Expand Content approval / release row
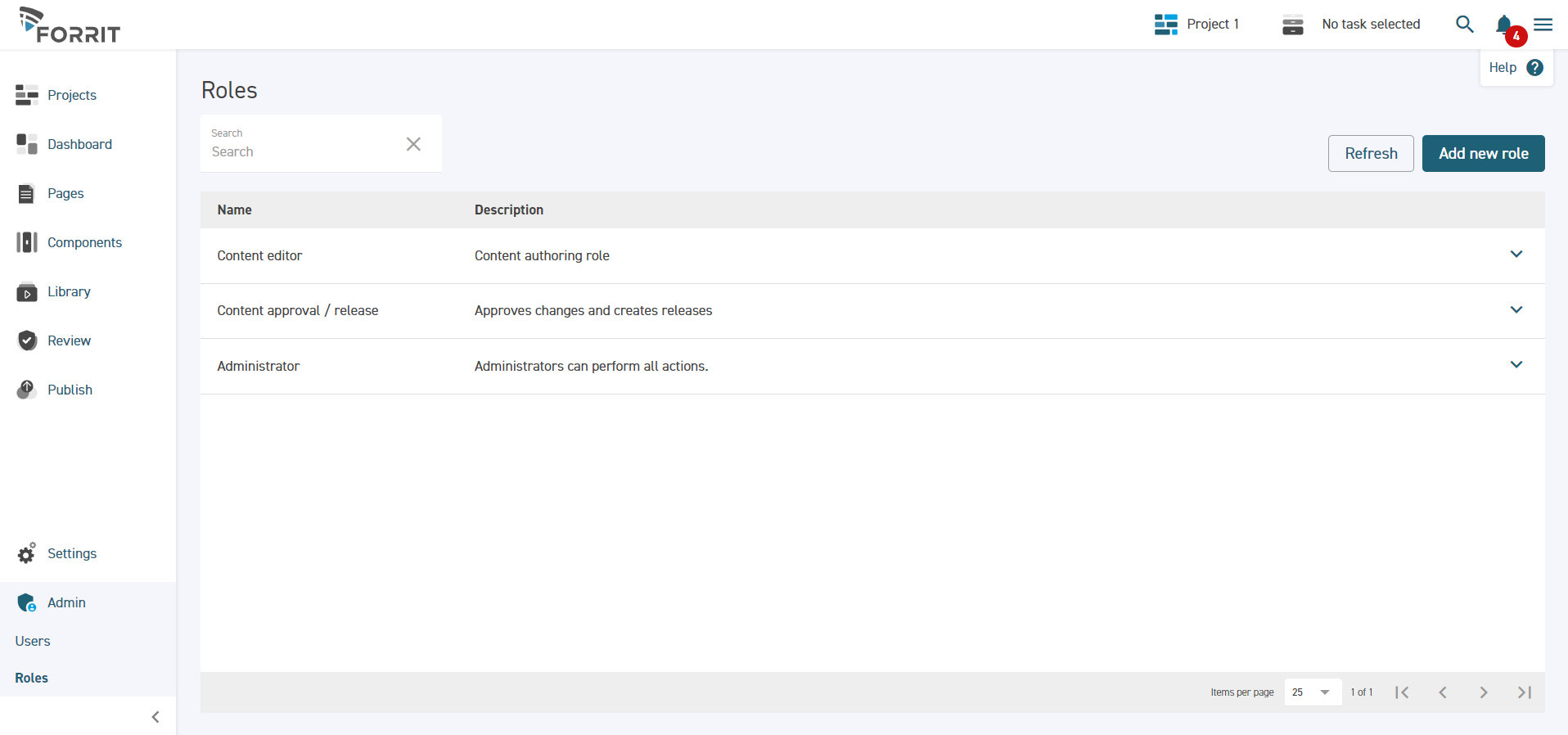Viewport: 1568px width, 735px height. 1516,310
